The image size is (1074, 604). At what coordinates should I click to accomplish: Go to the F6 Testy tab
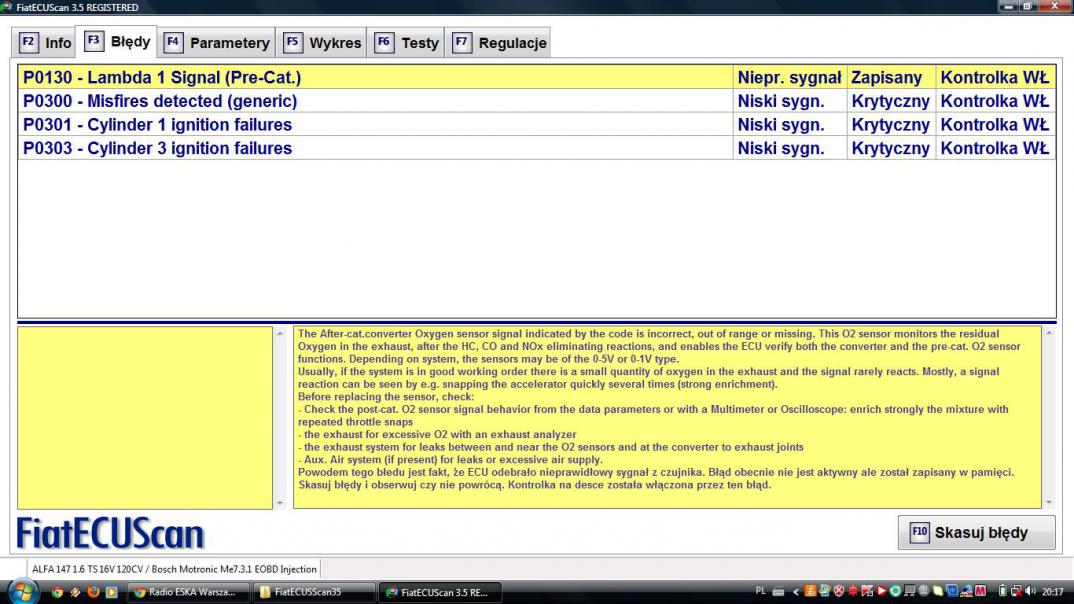click(406, 42)
